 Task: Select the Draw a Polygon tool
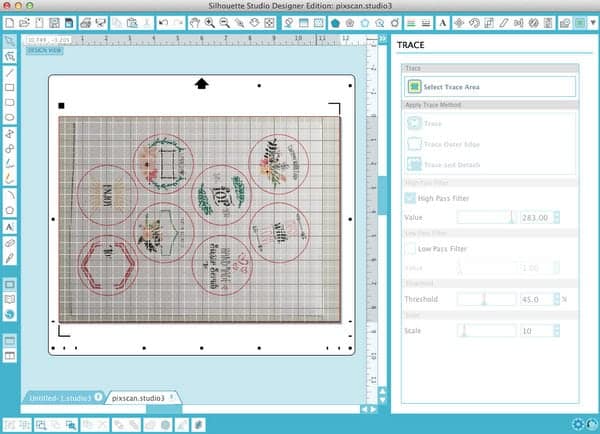[x=10, y=134]
